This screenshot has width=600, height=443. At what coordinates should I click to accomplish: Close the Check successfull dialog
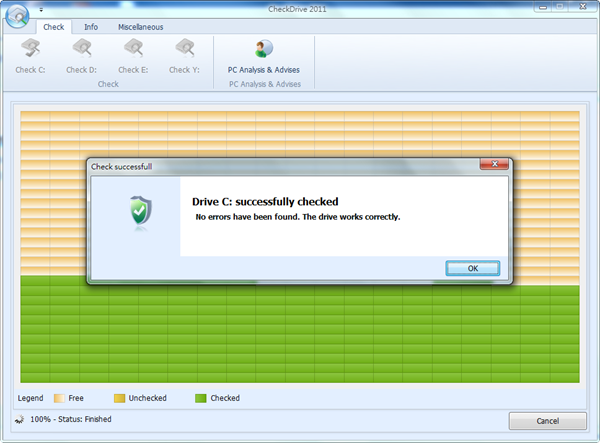tap(494, 164)
